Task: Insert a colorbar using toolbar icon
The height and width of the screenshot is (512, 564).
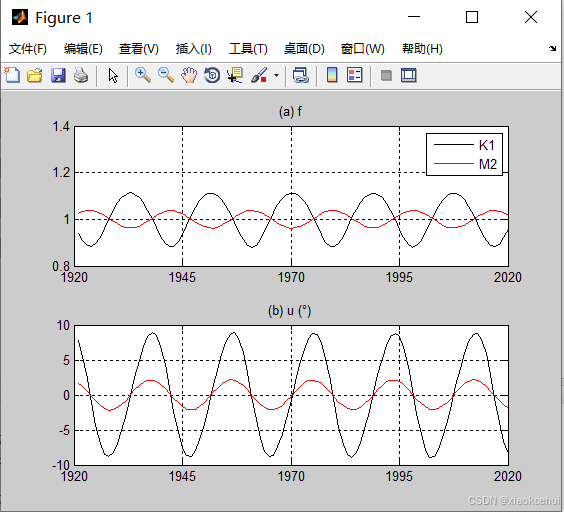Action: coord(332,76)
